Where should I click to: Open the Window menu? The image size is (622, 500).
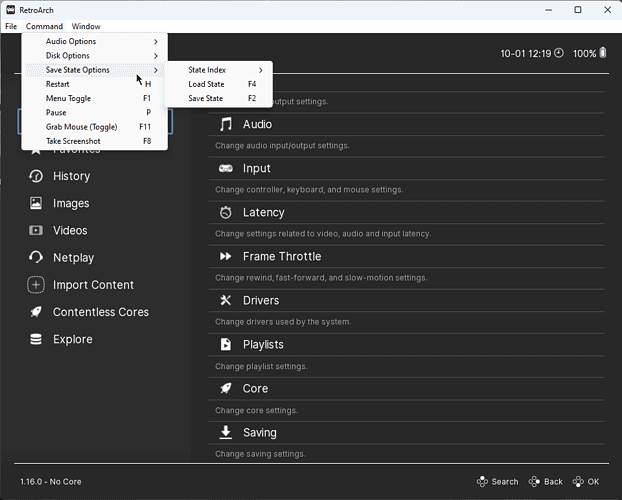(86, 26)
